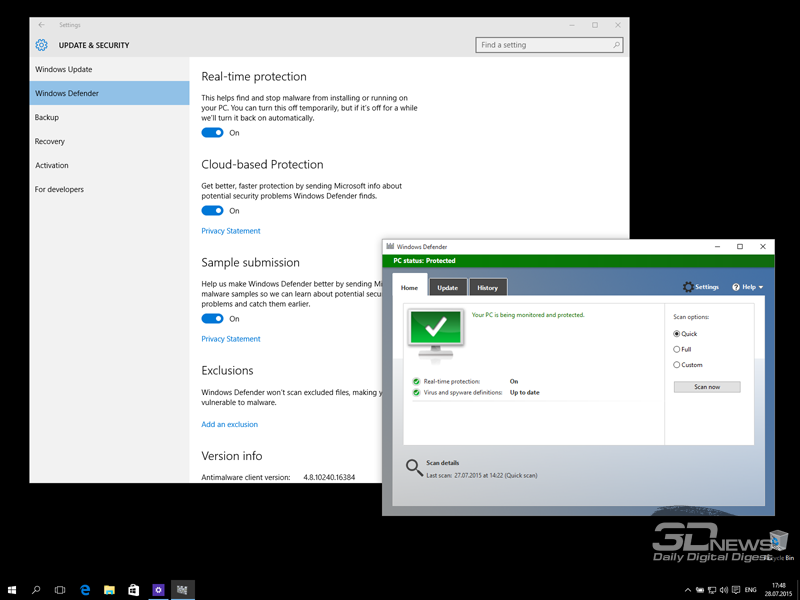This screenshot has height=600, width=800.
Task: Switch to Defender Update tab
Action: click(x=447, y=288)
